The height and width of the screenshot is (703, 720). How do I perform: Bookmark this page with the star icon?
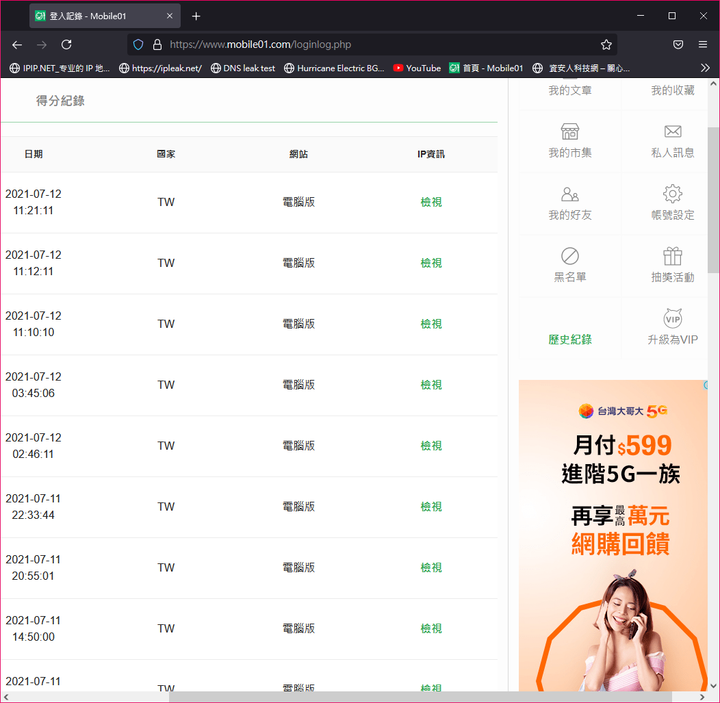point(606,45)
